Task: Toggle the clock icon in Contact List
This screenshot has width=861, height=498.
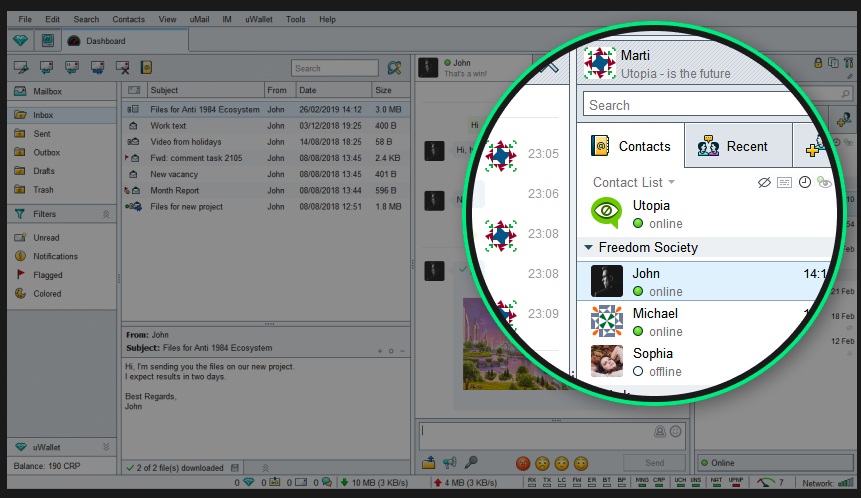Action: [x=804, y=182]
